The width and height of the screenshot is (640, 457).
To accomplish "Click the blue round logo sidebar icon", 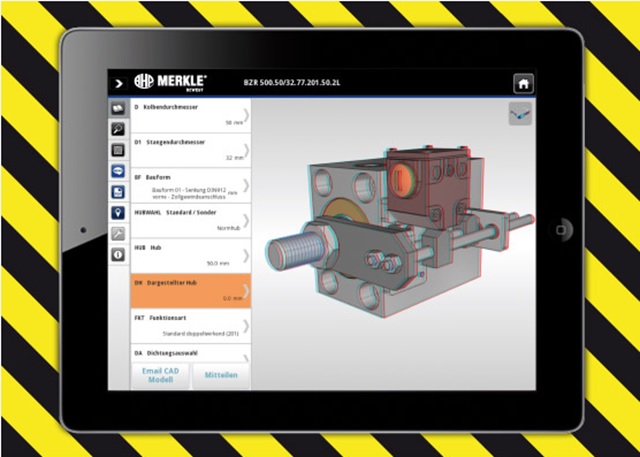I will point(118,171).
